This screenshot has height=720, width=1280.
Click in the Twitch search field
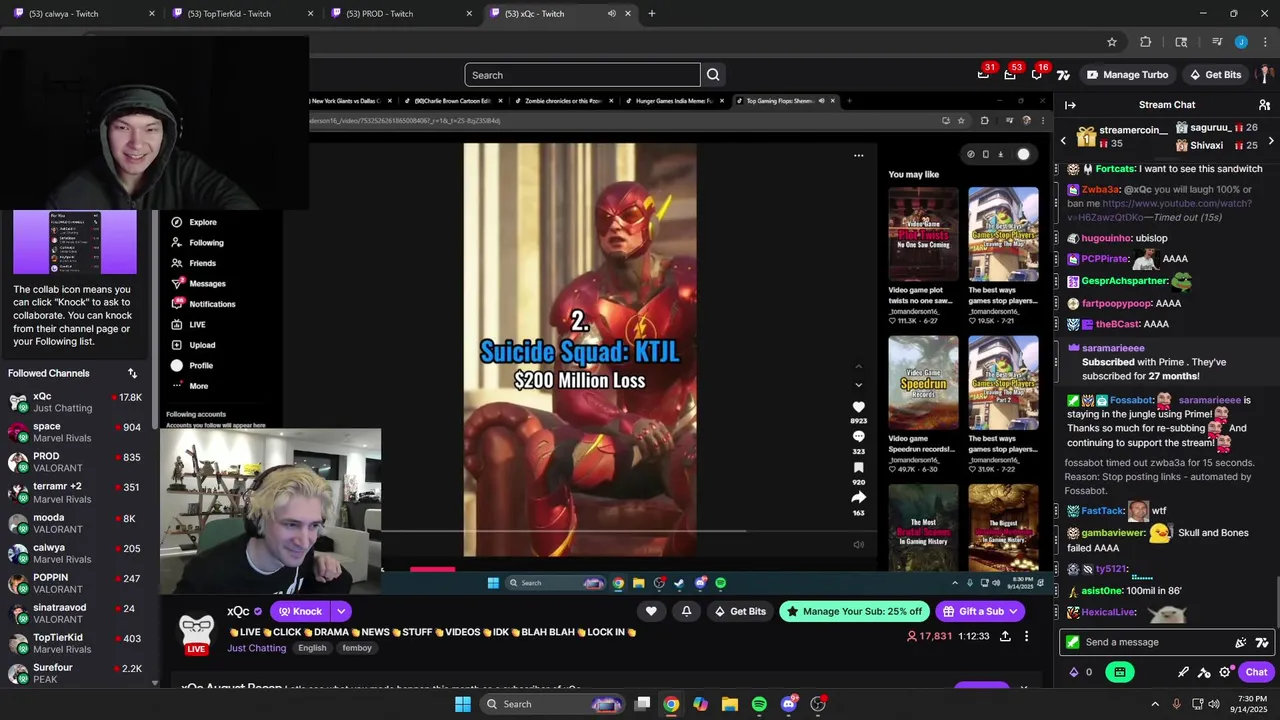point(582,75)
